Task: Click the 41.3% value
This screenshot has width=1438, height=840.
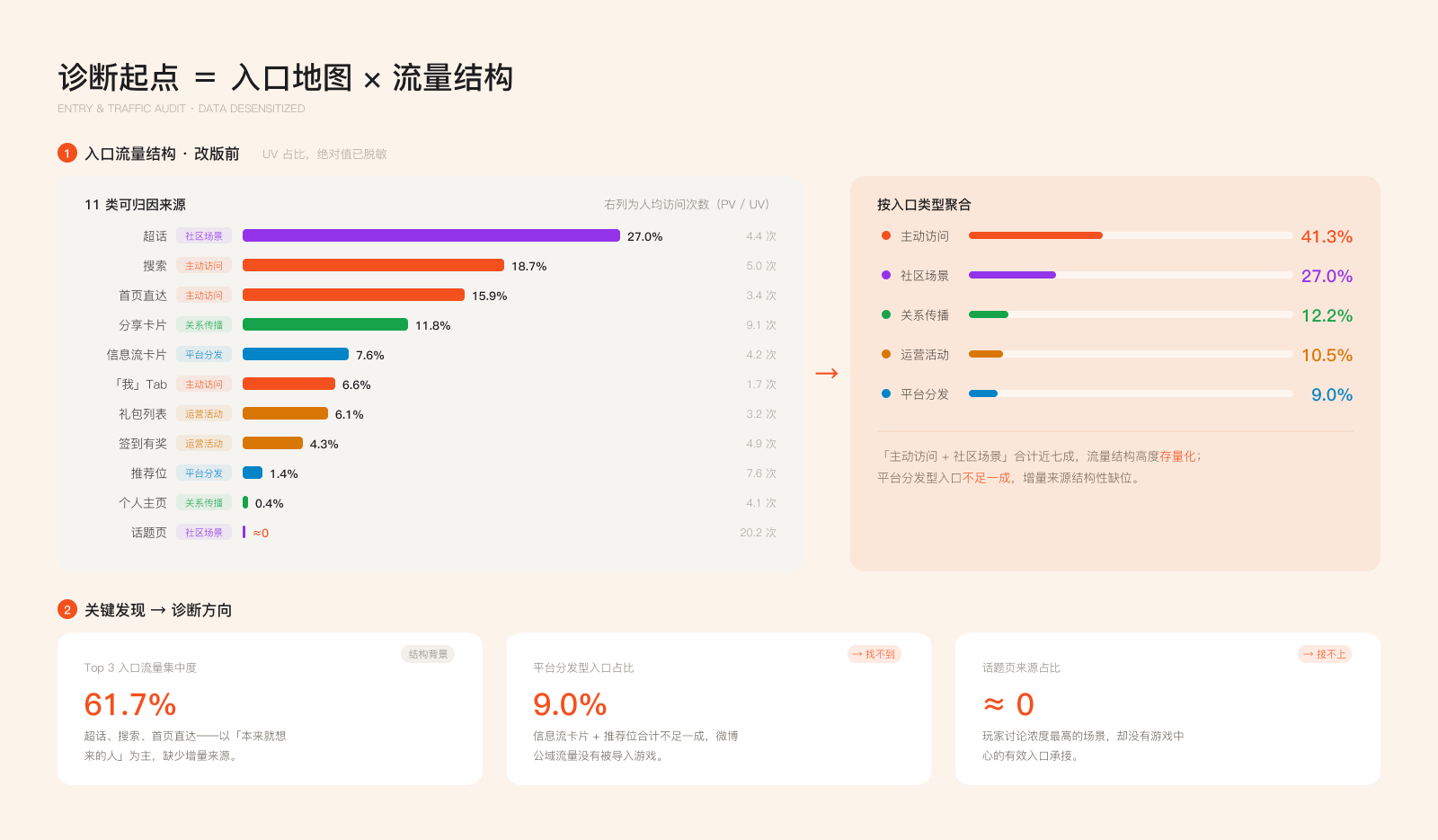Action: coord(1327,236)
